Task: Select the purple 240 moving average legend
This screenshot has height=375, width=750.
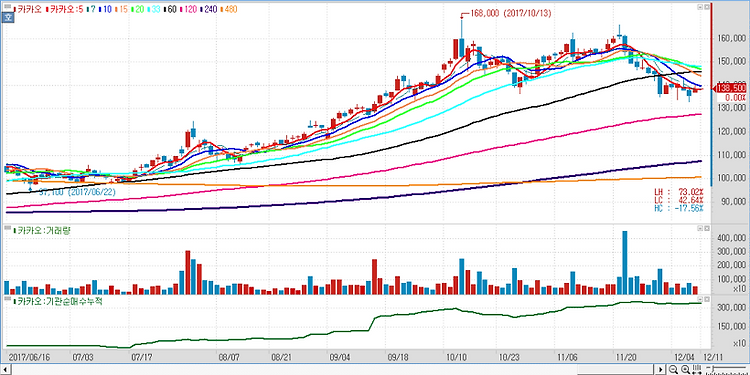Action: coord(208,9)
